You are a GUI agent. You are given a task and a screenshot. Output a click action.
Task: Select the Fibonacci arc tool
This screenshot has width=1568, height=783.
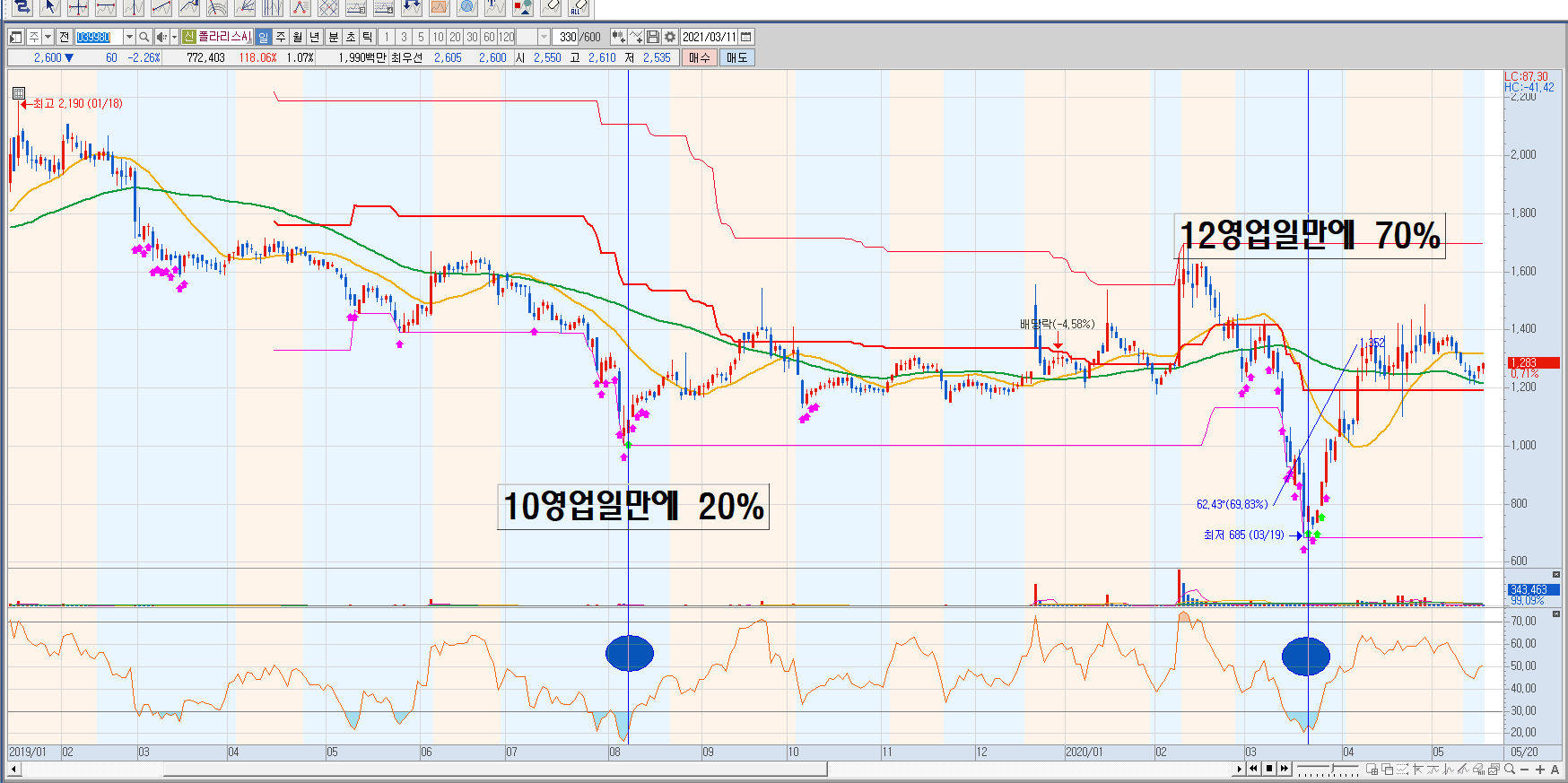pos(217,8)
